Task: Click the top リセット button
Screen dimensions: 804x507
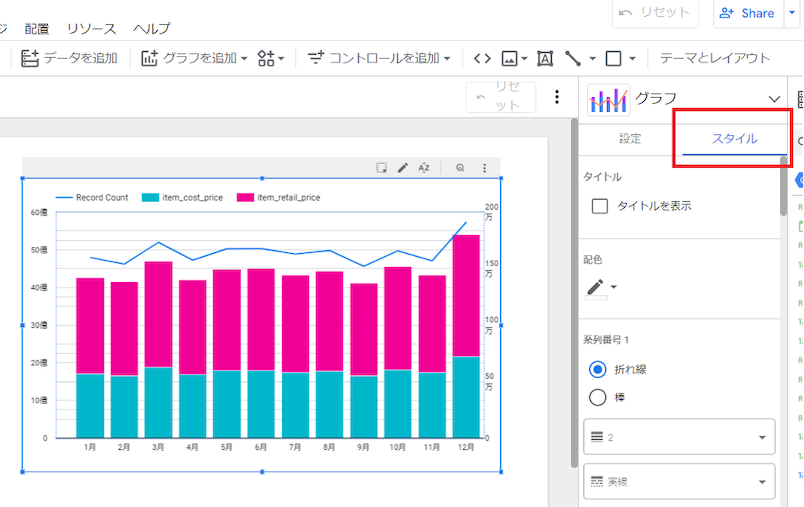Action: coord(655,12)
